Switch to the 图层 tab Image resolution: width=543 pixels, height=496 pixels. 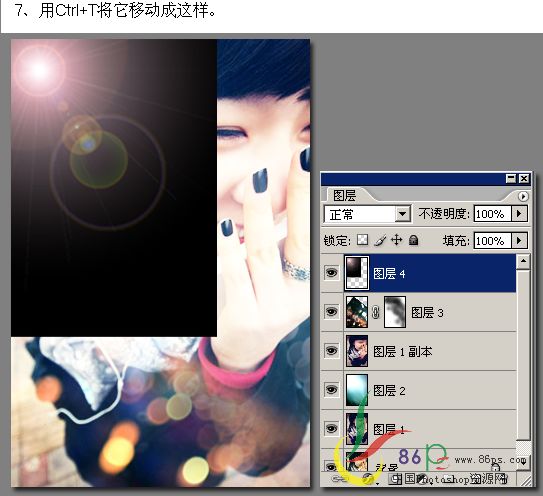point(344,196)
